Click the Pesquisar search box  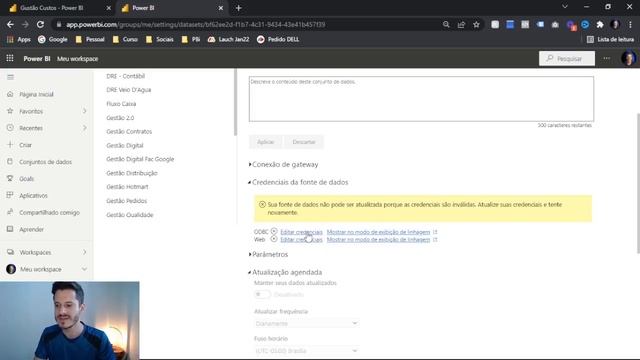point(567,58)
